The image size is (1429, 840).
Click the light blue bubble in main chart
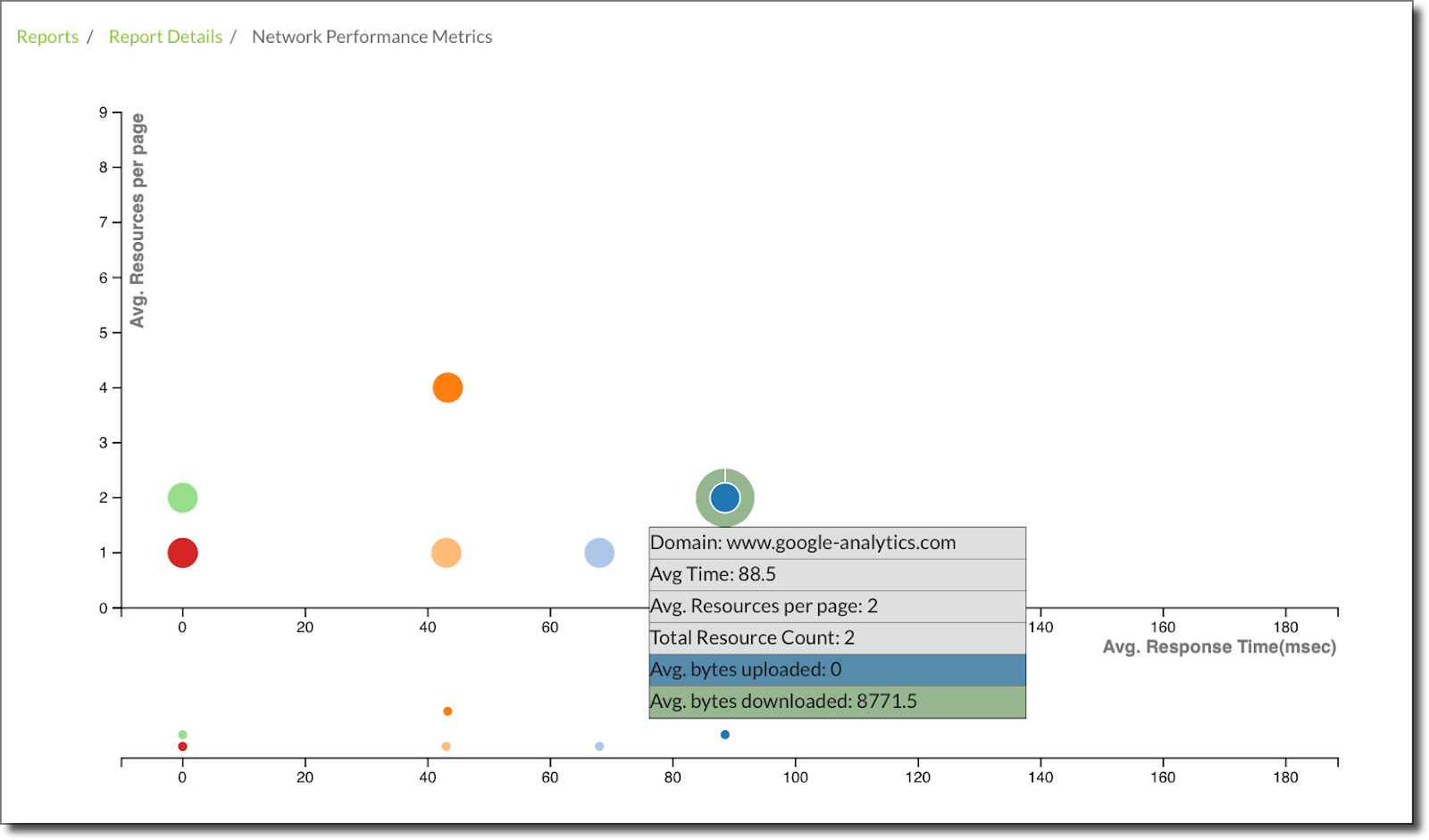tap(599, 553)
